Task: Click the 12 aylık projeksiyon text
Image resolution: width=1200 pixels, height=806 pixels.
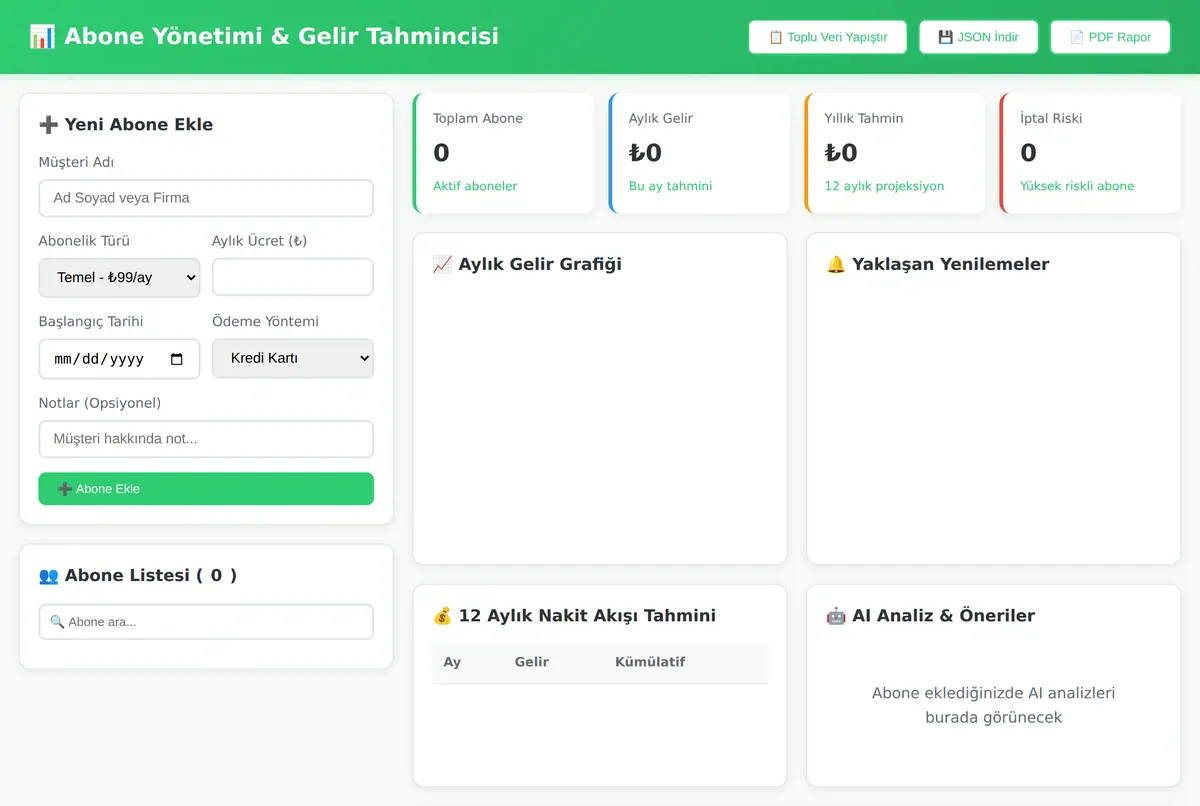Action: (884, 186)
